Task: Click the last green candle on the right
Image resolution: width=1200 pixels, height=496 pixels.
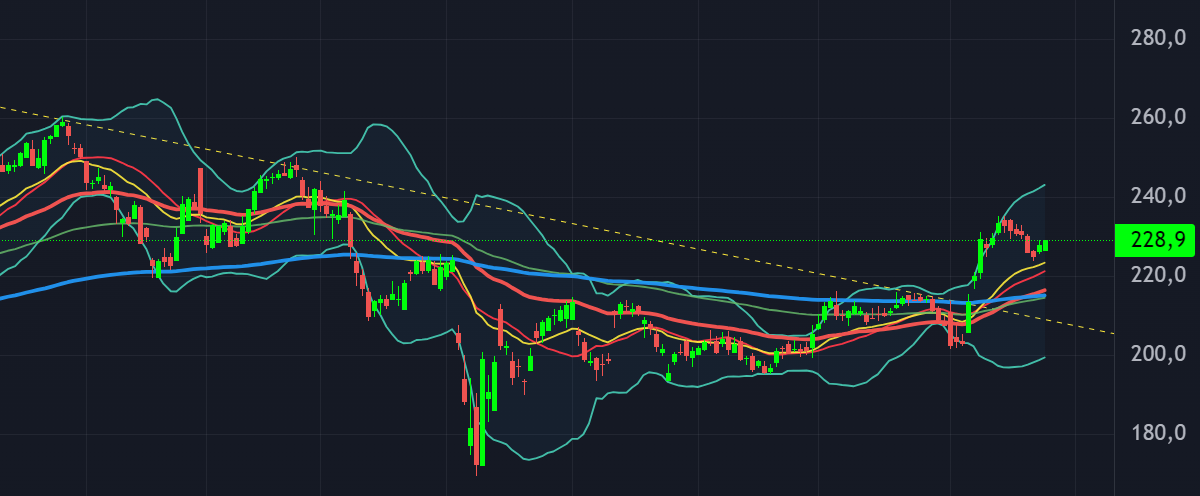Action: click(x=1045, y=245)
